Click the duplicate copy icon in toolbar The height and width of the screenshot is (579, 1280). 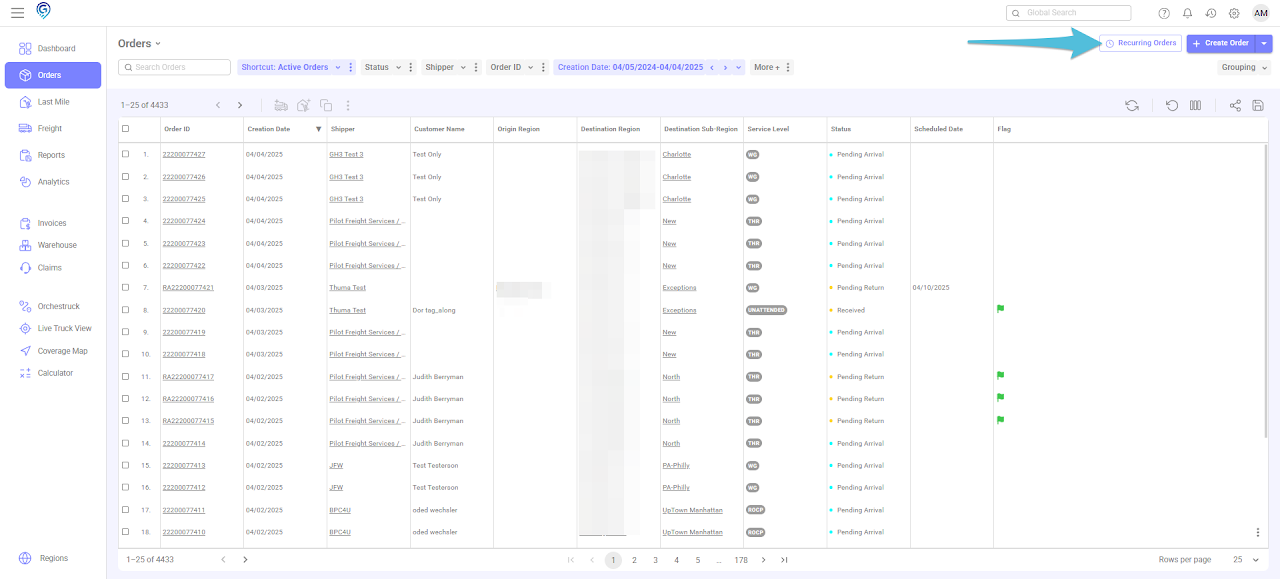pyautogui.click(x=326, y=105)
